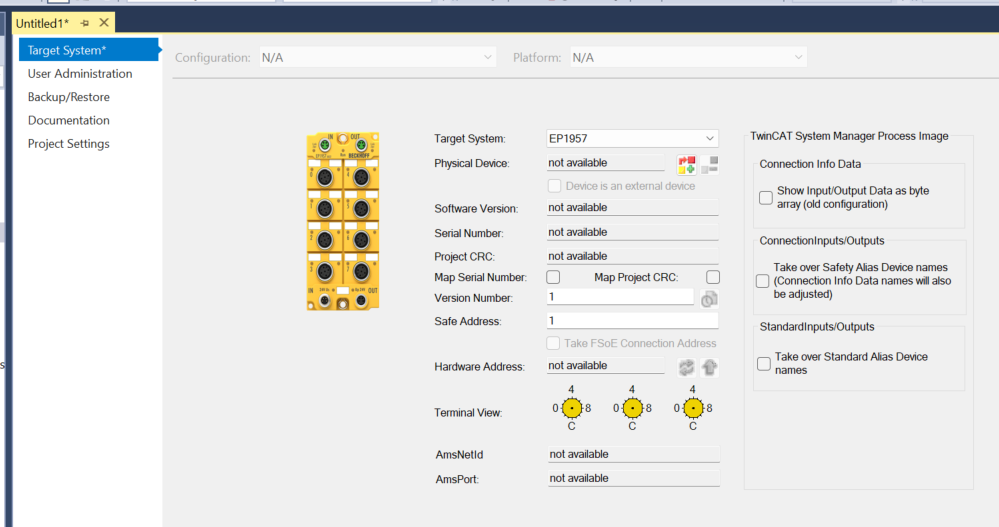Click the Hardware Address field
Image resolution: width=999 pixels, height=527 pixels.
point(606,365)
